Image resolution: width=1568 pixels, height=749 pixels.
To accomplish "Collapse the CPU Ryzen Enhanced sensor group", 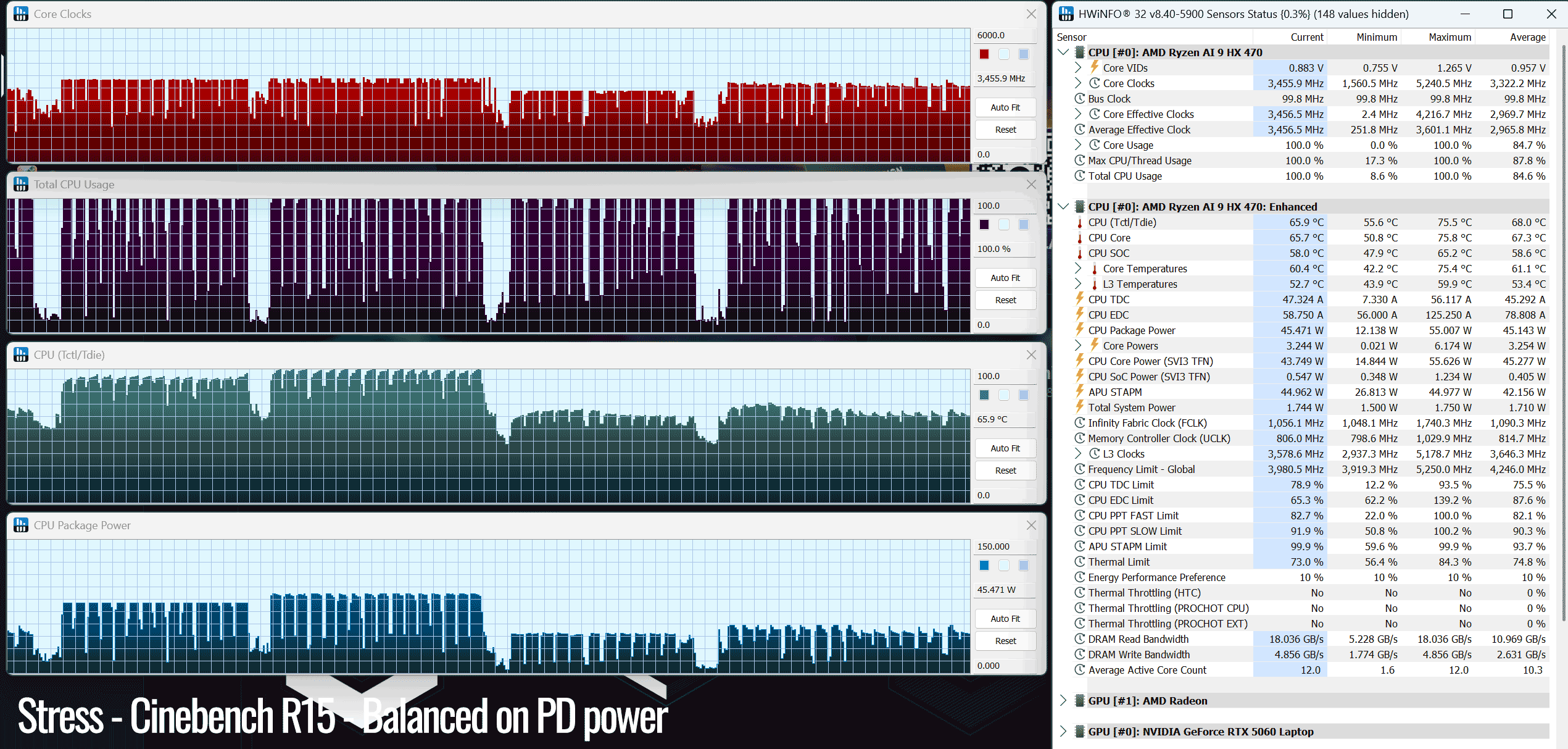I will [x=1063, y=206].
